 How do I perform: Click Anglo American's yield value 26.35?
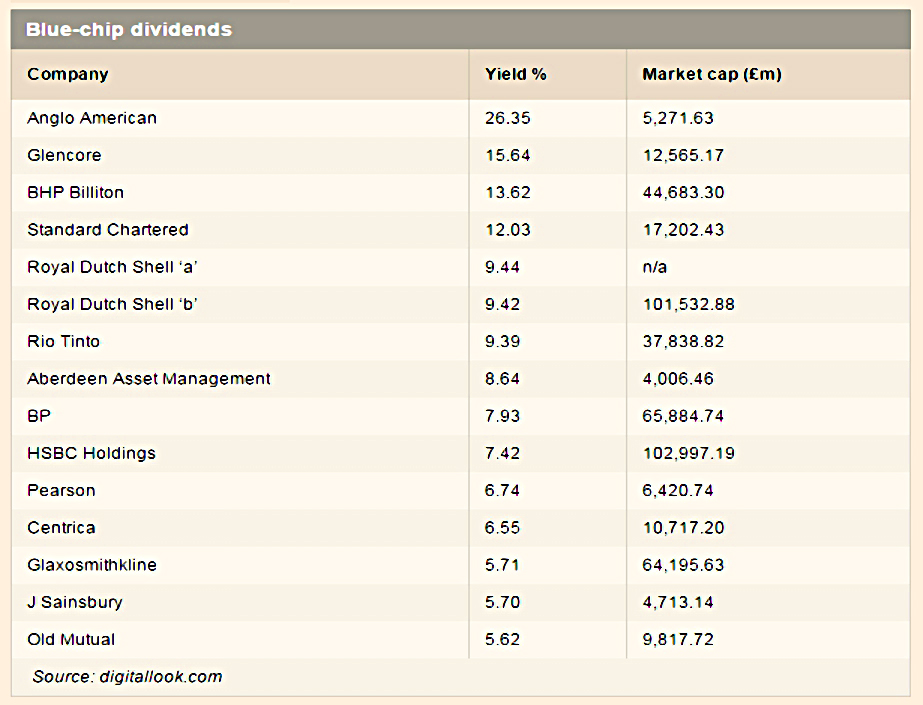[507, 118]
